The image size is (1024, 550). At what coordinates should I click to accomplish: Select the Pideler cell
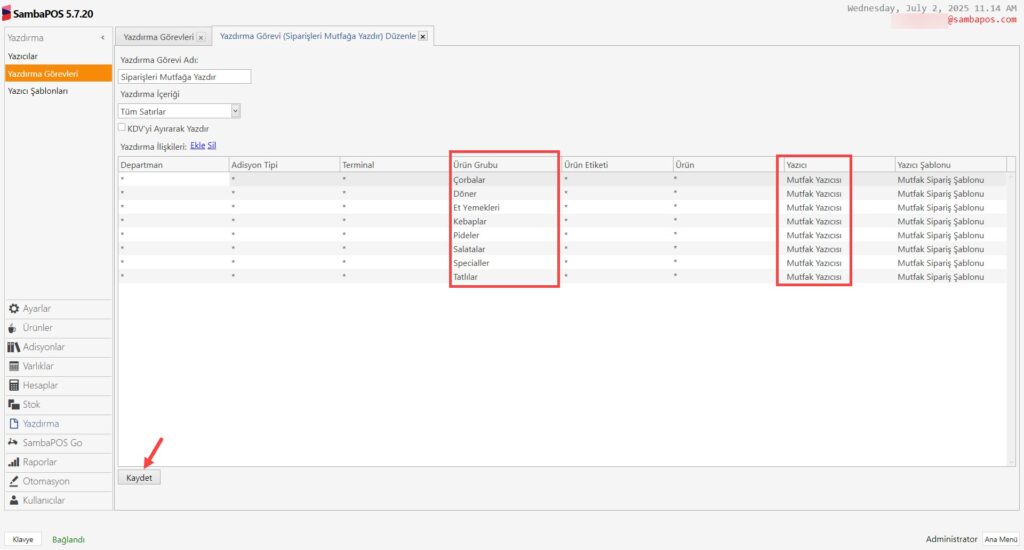tap(506, 235)
